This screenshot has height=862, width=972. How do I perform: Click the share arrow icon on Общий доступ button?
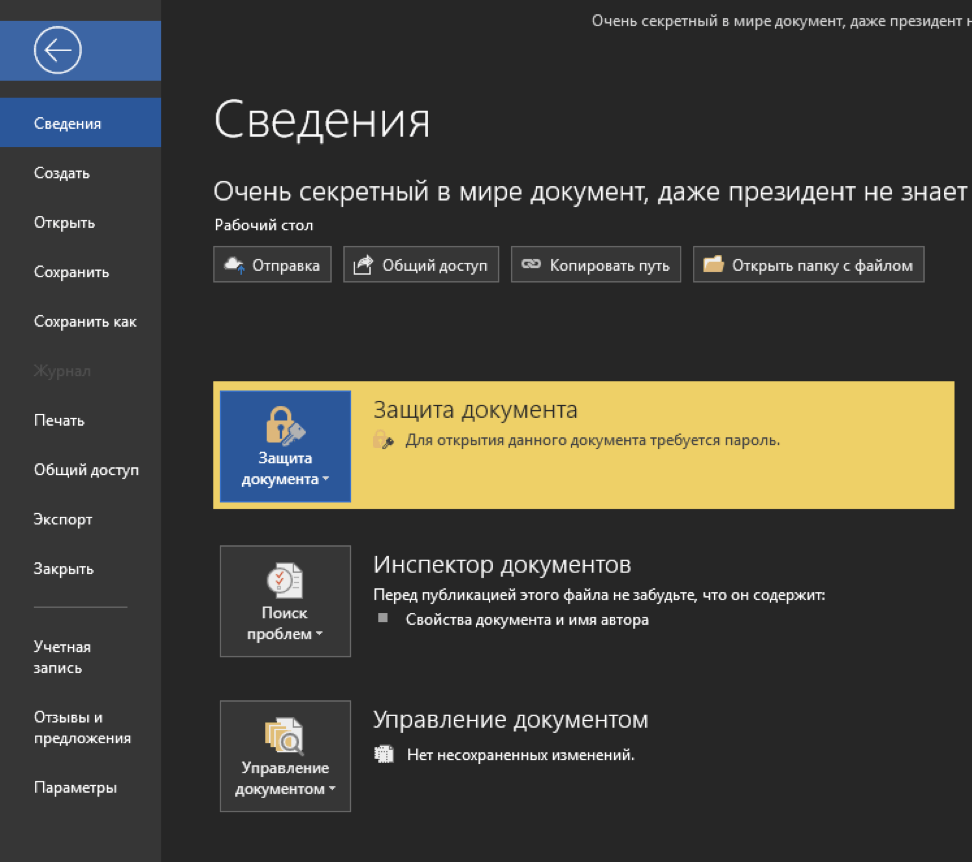click(x=363, y=265)
